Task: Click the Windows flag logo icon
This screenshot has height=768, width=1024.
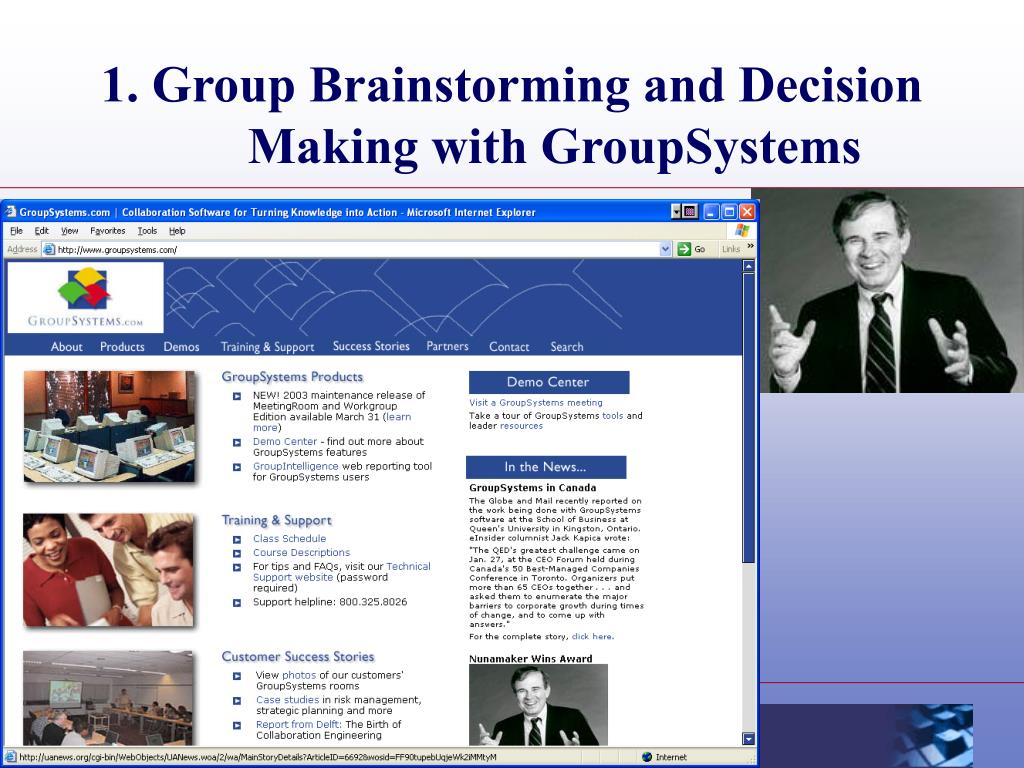Action: 742,231
